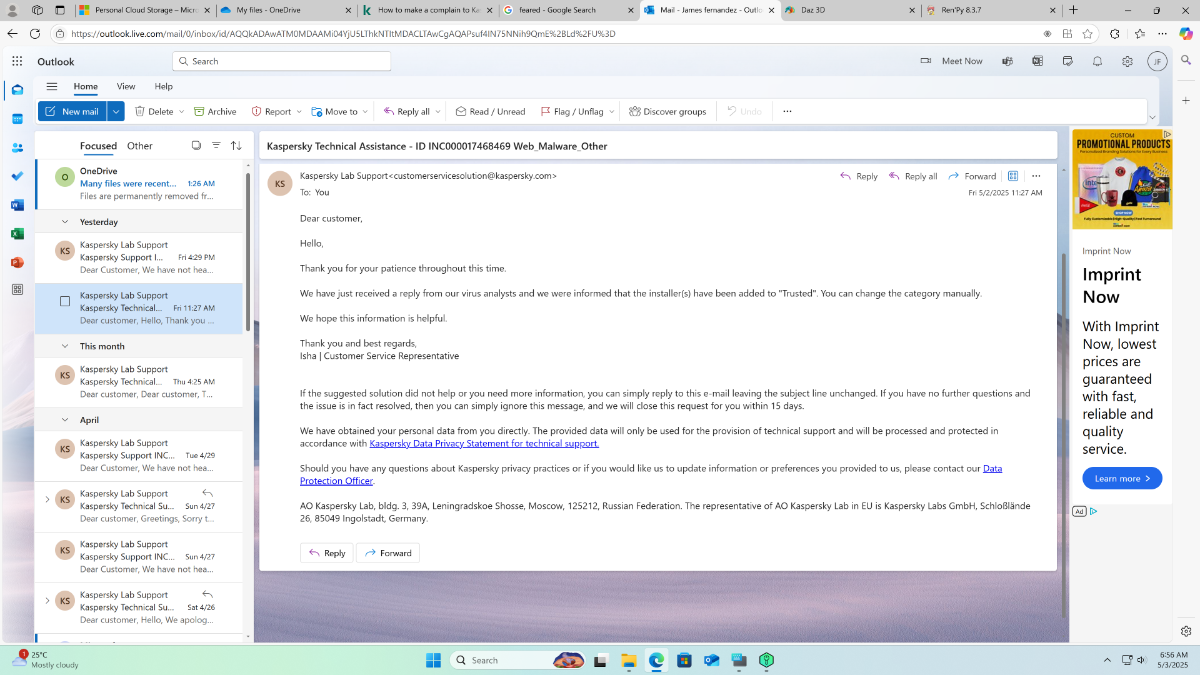
Task: Switch to the Help ribbon tab
Action: click(x=163, y=86)
